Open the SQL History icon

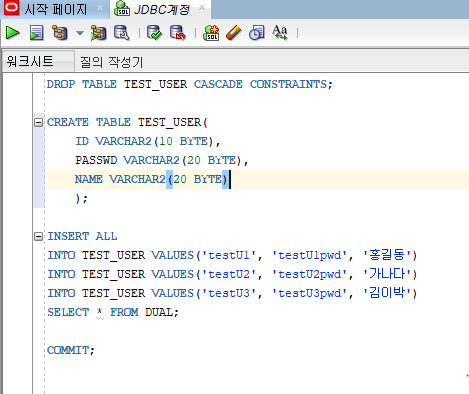(257, 33)
